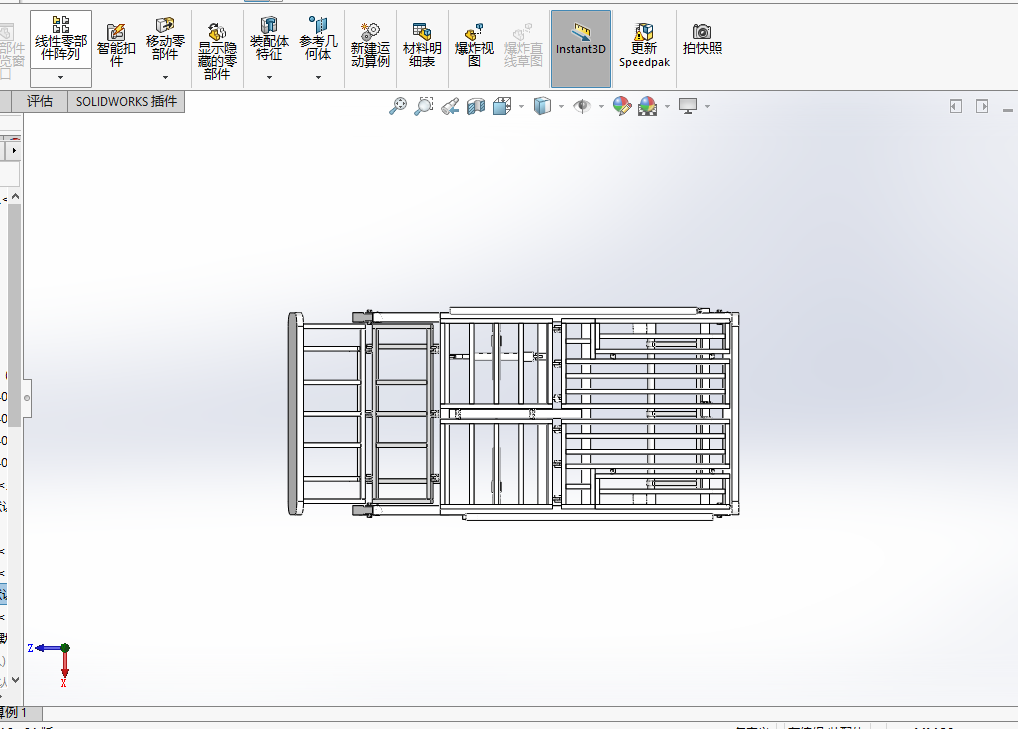Click the left panel tab scroll-right arrow
The height and width of the screenshot is (729, 1018).
coord(14,151)
